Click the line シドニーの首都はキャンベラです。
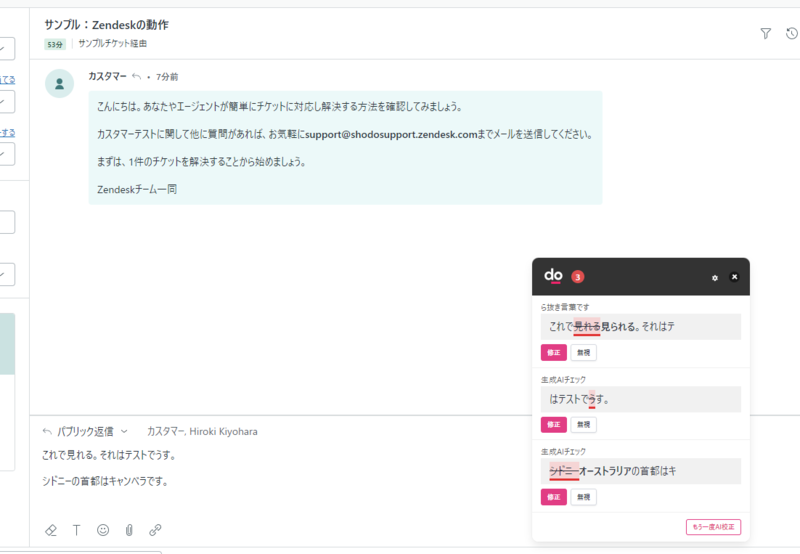 pyautogui.click(x=105, y=481)
